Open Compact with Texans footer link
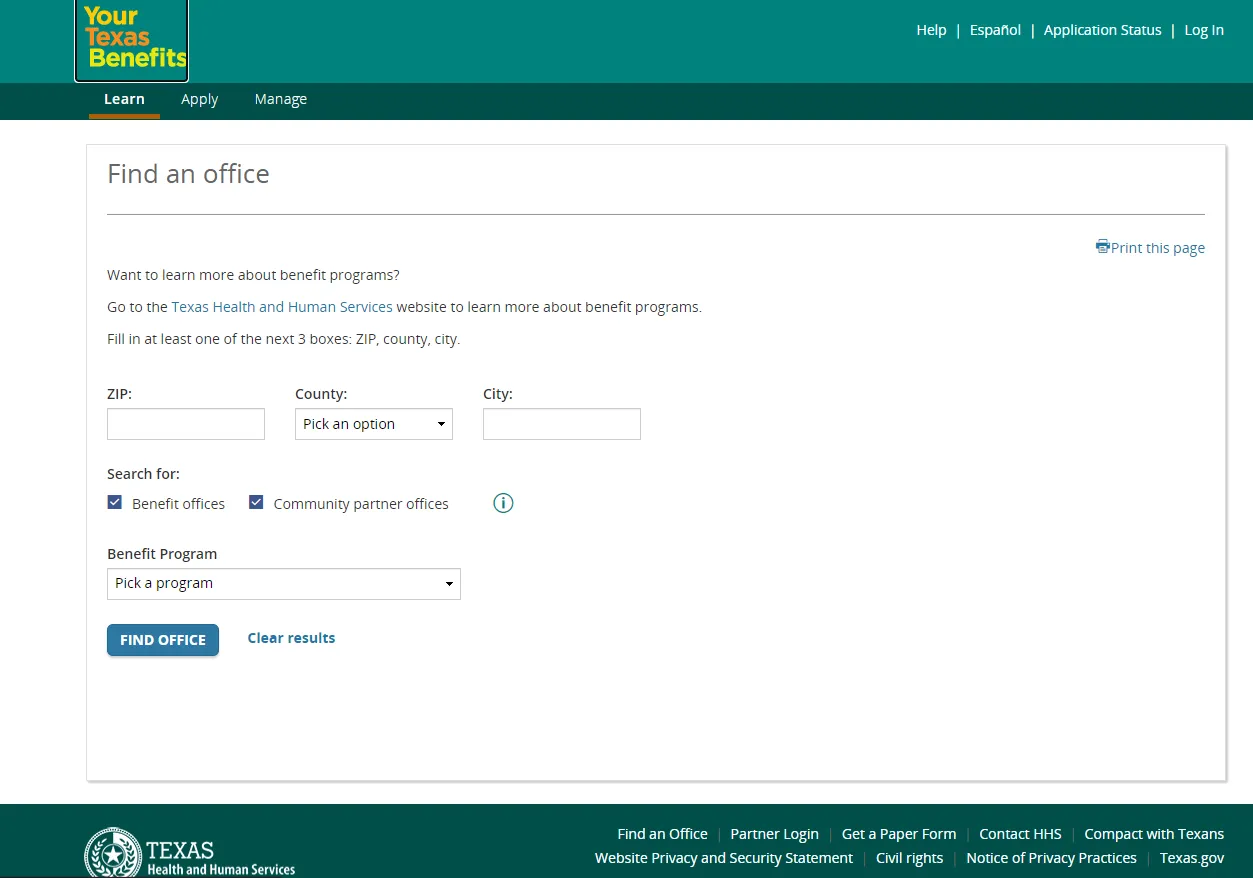The height and width of the screenshot is (878, 1253). (1154, 834)
